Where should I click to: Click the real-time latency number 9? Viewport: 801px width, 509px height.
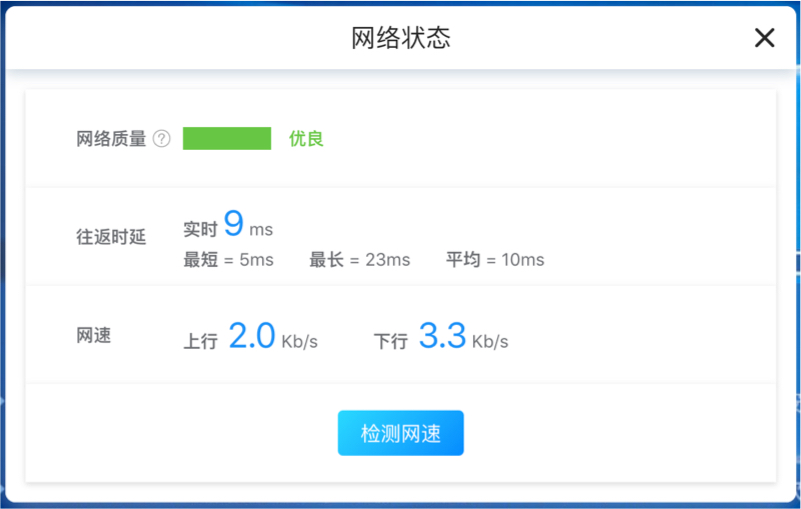(233, 224)
